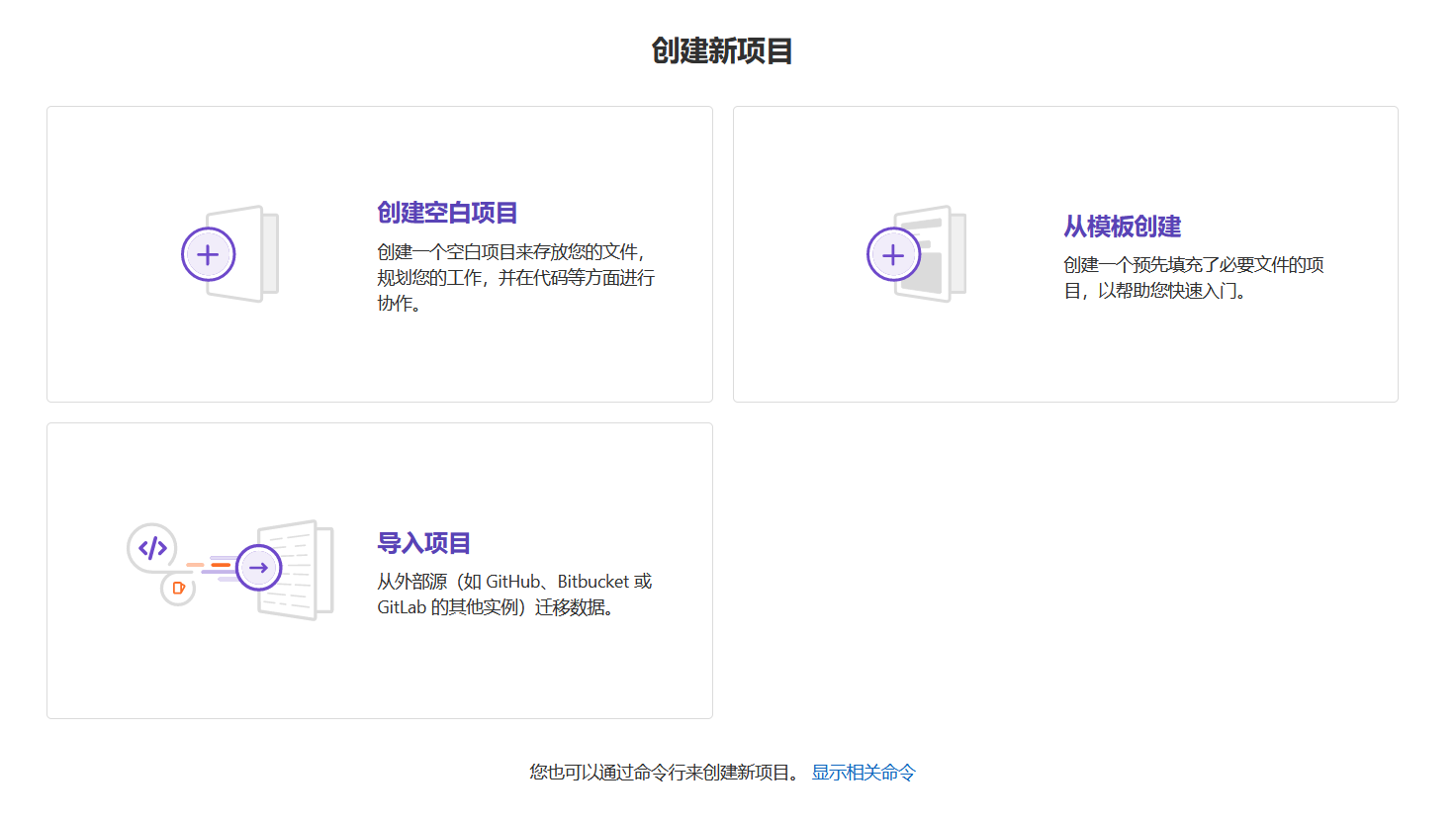Image resolution: width=1456 pixels, height=825 pixels.
Task: Click the 导入项目 arrow import illustration
Action: pos(230,571)
